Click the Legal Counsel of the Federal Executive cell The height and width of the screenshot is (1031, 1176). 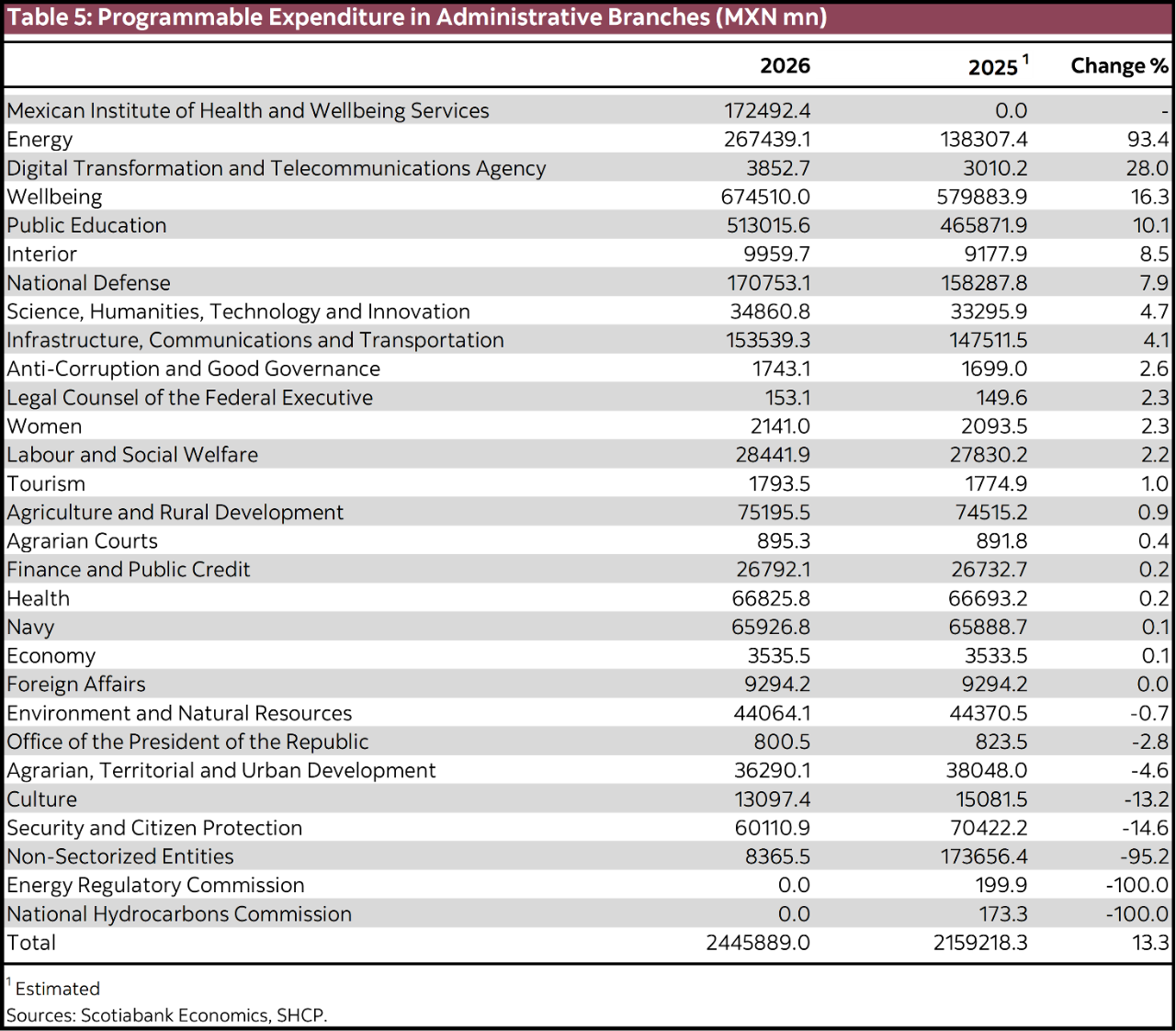point(188,397)
